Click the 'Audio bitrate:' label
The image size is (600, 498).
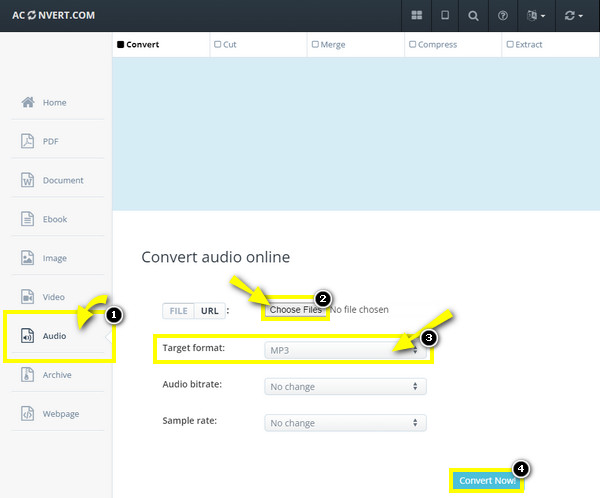pyautogui.click(x=192, y=384)
